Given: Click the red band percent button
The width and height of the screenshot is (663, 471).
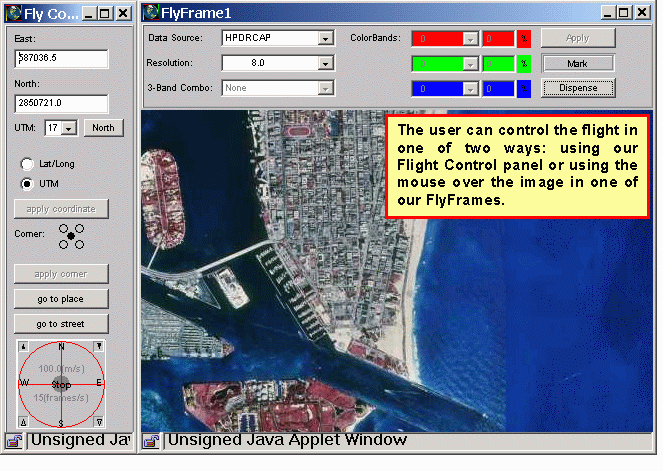Looking at the screenshot, I should pyautogui.click(x=524, y=39).
